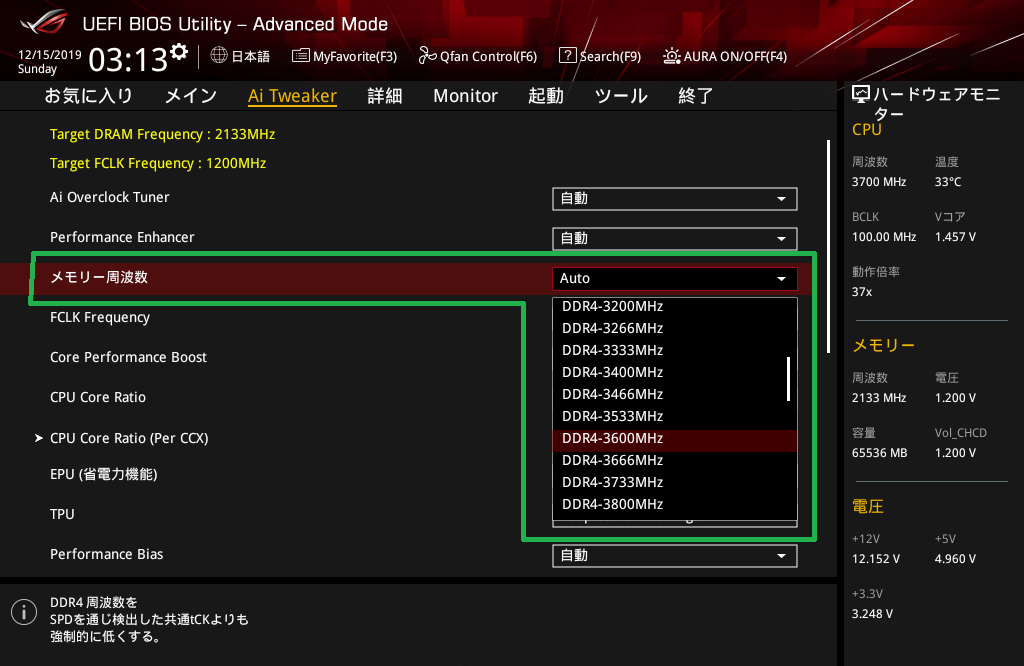Collapse the メモリー周波数 Auto dropdown
The height and width of the screenshot is (666, 1024).
(675, 278)
